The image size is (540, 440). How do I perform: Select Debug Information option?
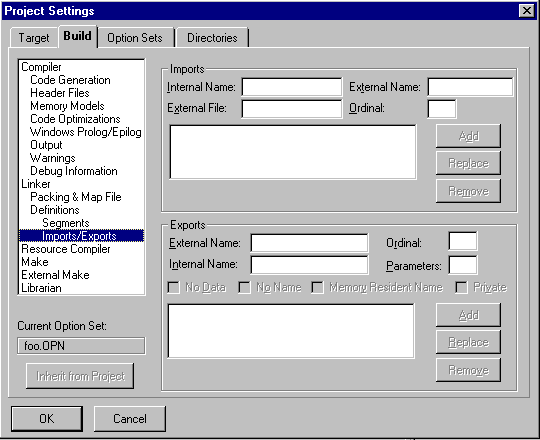tap(74, 171)
